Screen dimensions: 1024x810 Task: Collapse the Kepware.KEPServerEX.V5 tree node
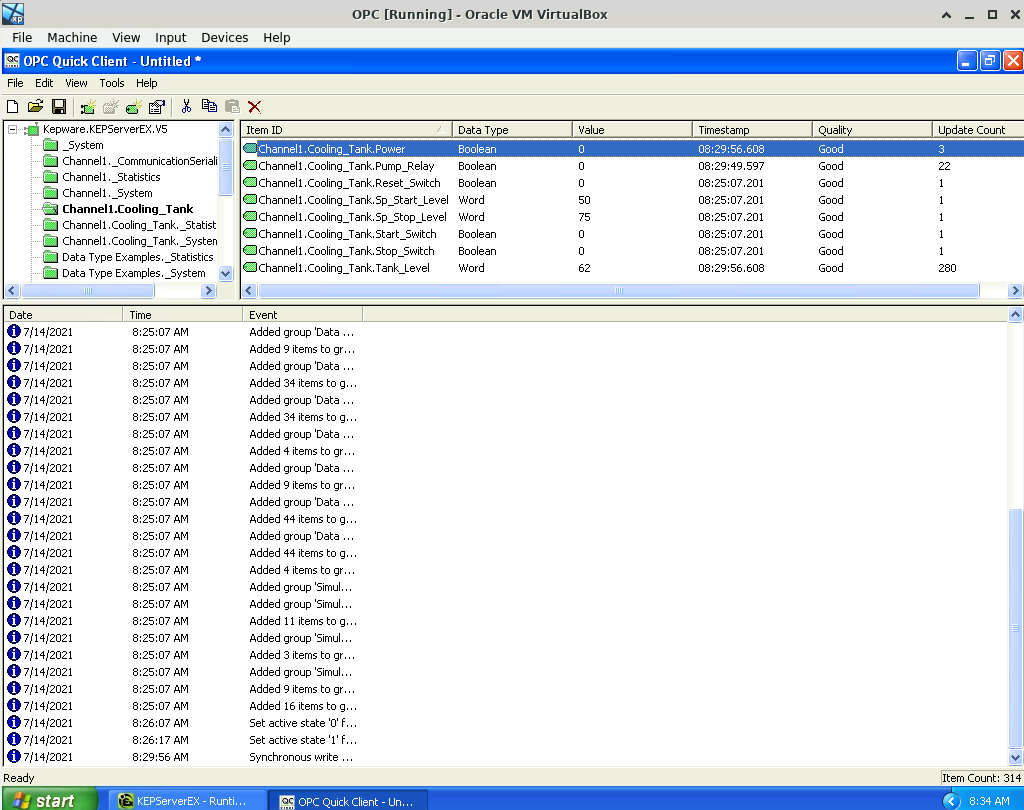coord(12,129)
